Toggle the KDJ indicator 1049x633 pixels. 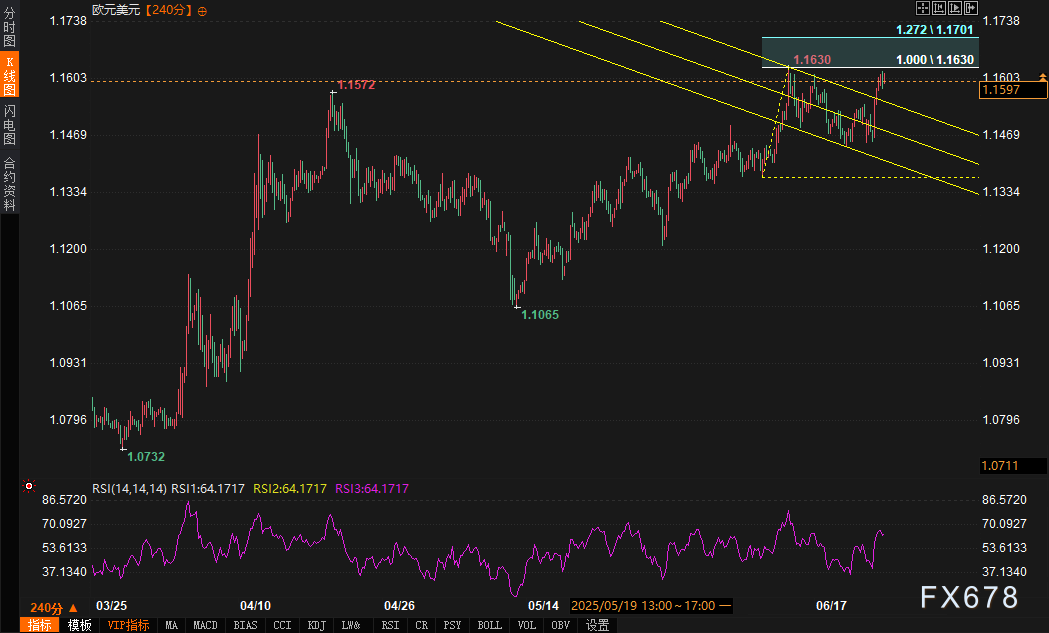pyautogui.click(x=316, y=625)
